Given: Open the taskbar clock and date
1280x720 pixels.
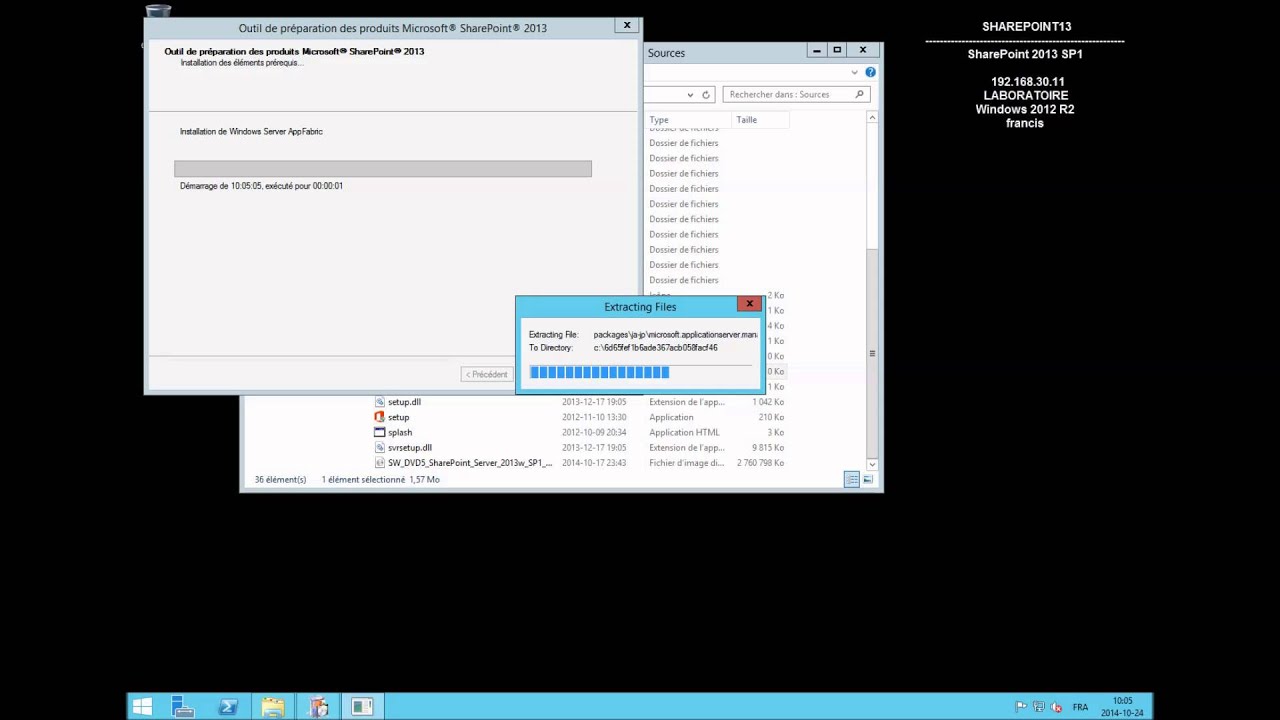Looking at the screenshot, I should [1122, 707].
